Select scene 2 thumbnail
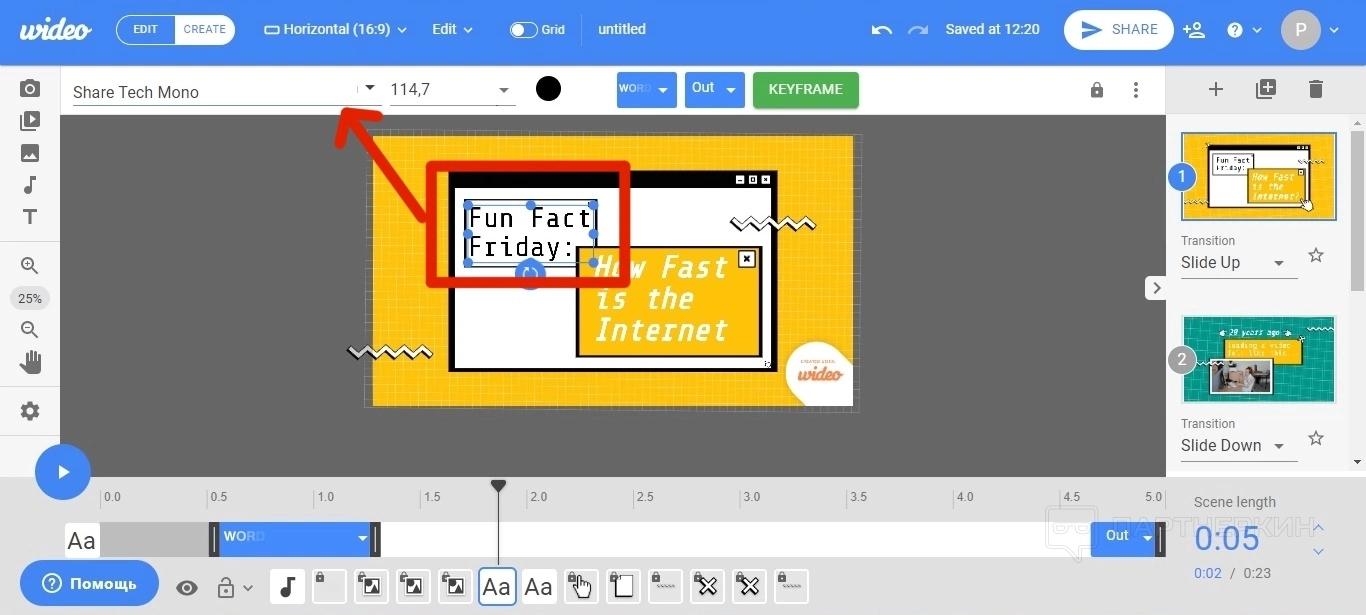Viewport: 1366px width, 615px height. tap(1259, 359)
